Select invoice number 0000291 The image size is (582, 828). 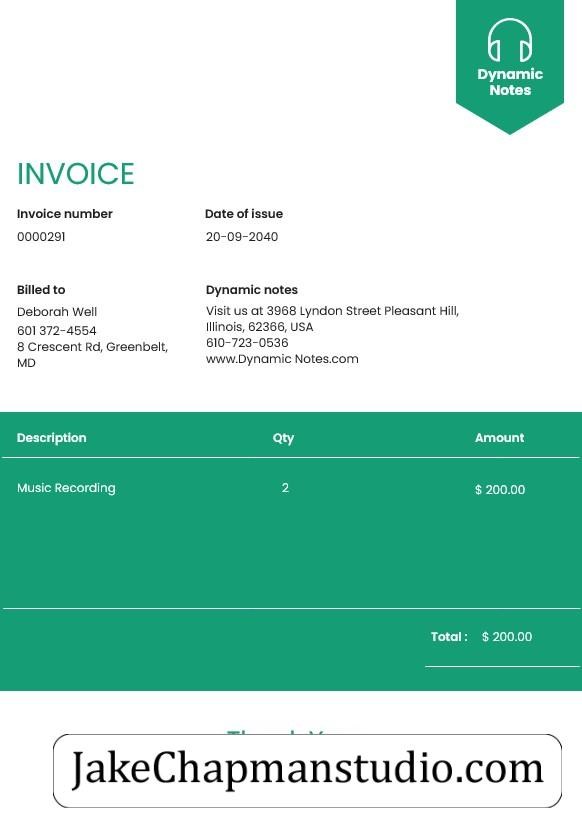tap(41, 237)
